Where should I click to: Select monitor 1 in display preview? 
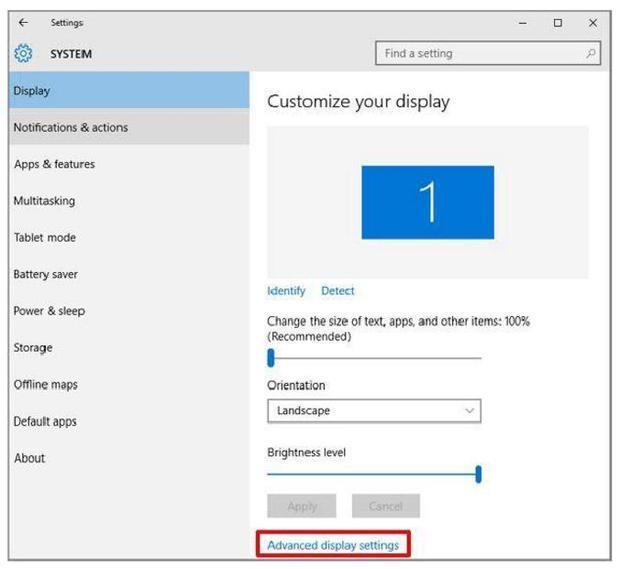click(x=427, y=202)
